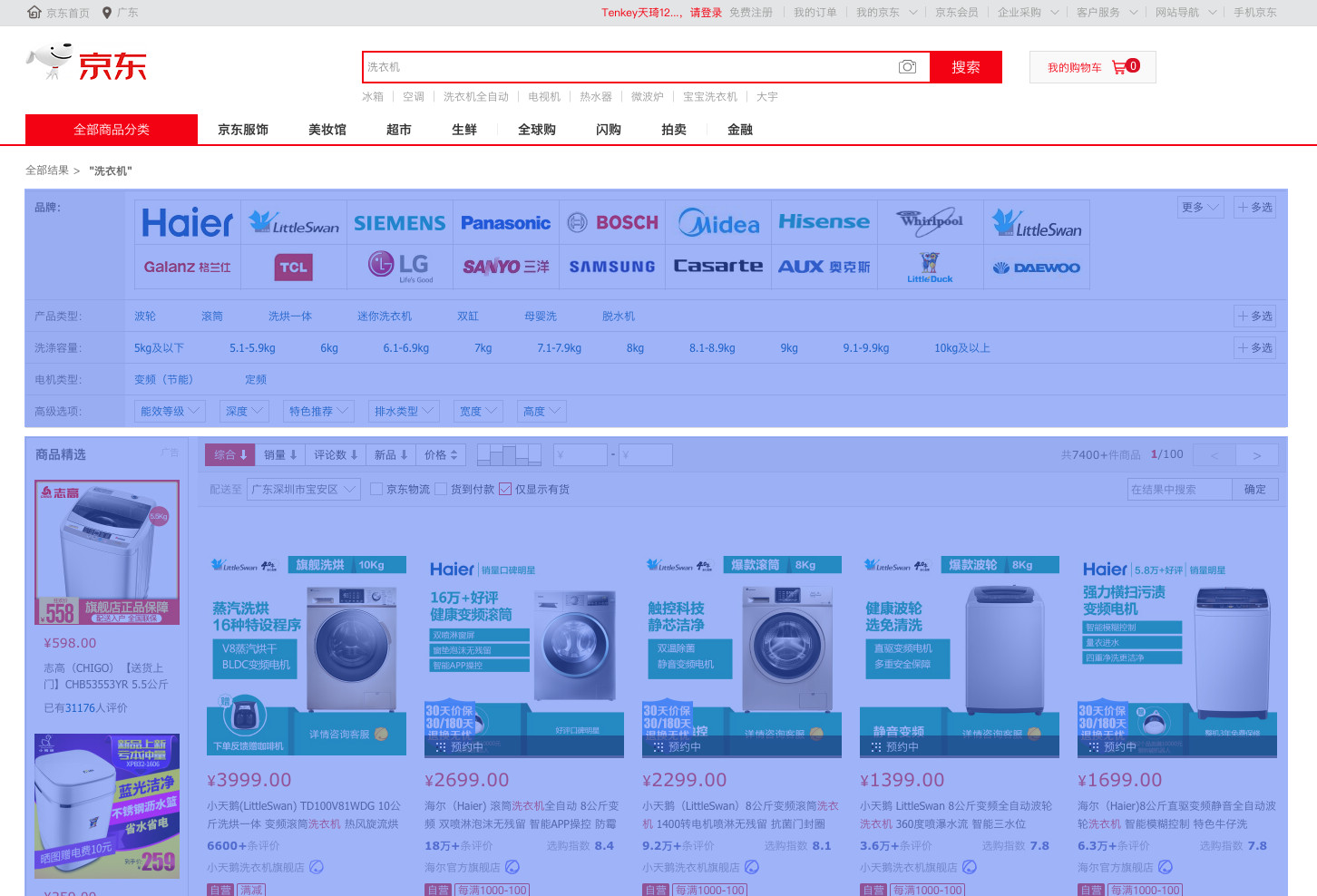Click the camera image-search icon
Screen dimensions: 1317x896
[907, 67]
